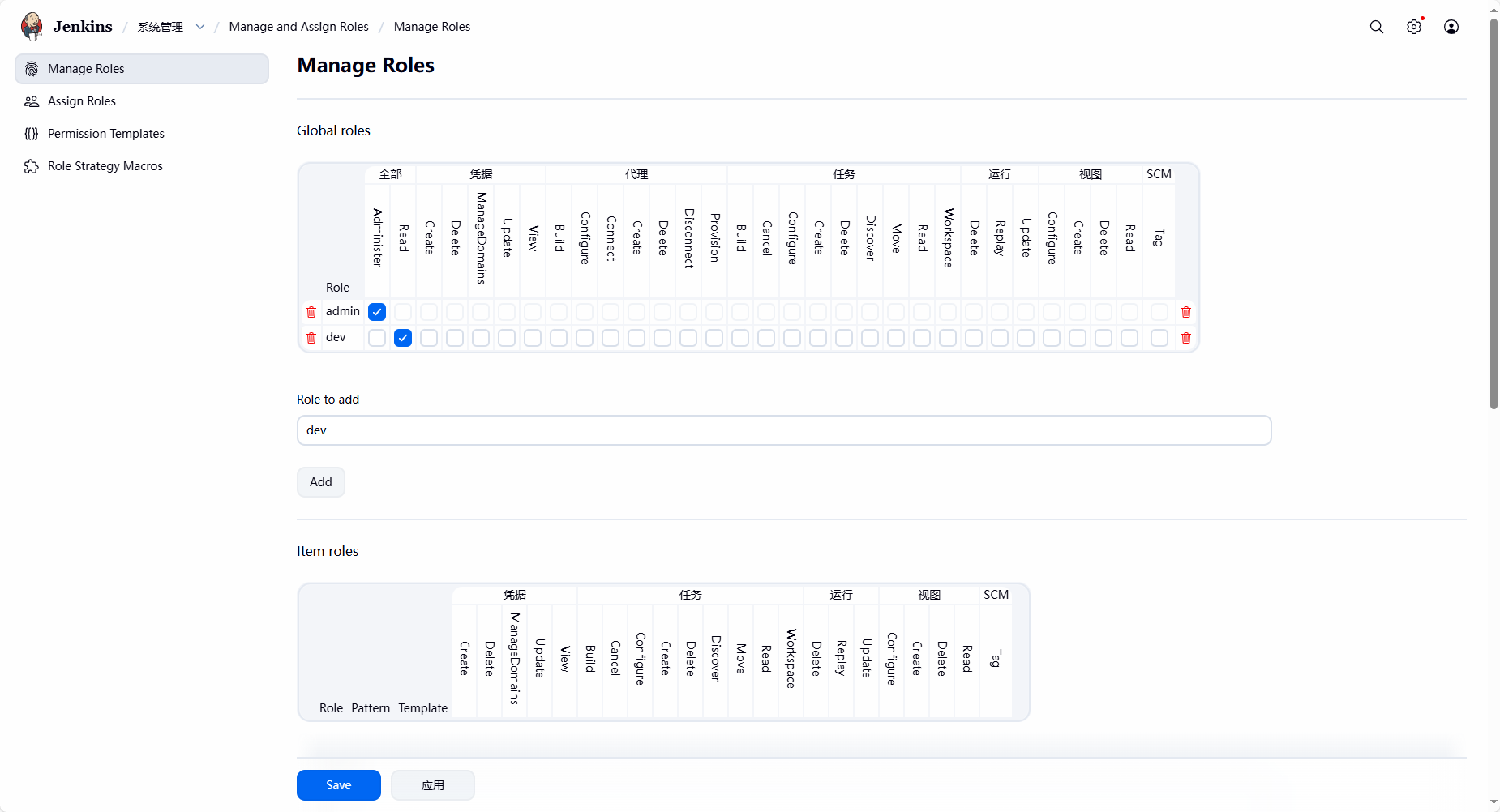Screen dimensions: 1500x812
Task: Open the settings gear with notification dot
Action: pos(1413,27)
